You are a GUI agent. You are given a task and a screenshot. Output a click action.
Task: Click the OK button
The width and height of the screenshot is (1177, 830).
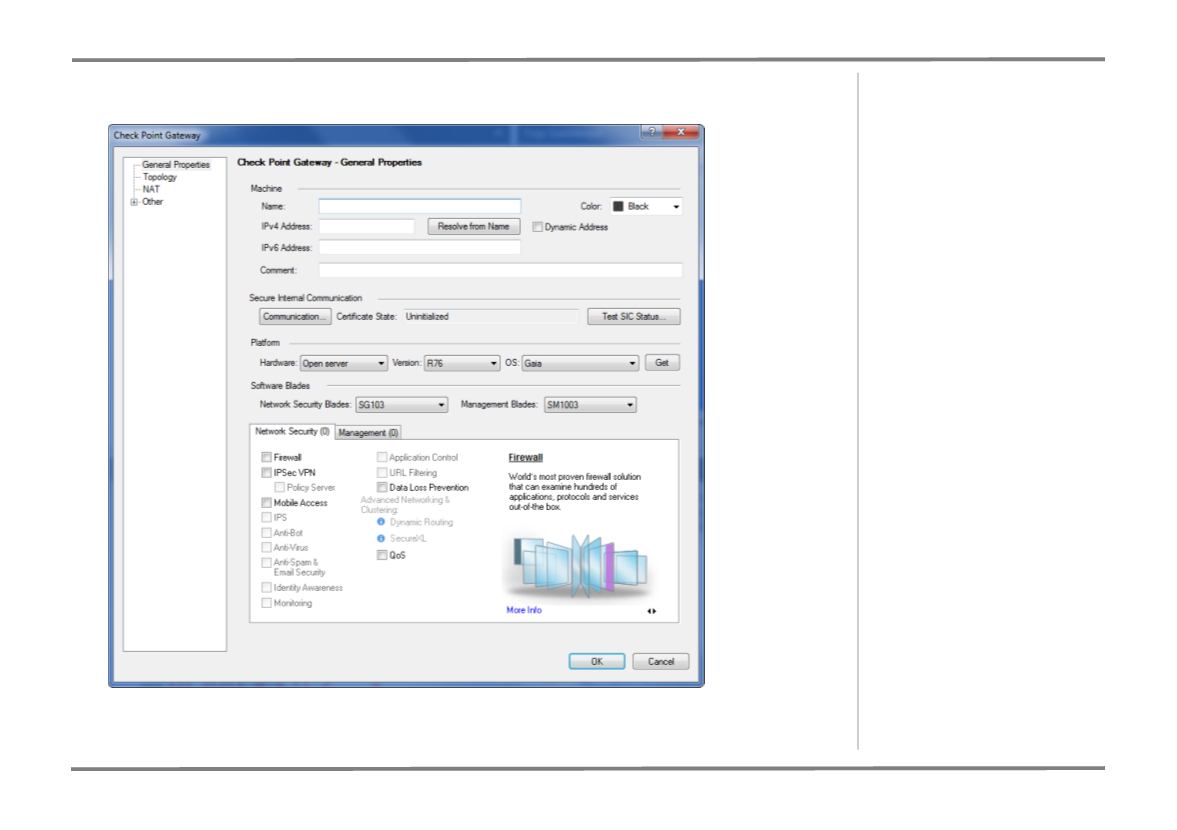[597, 662]
